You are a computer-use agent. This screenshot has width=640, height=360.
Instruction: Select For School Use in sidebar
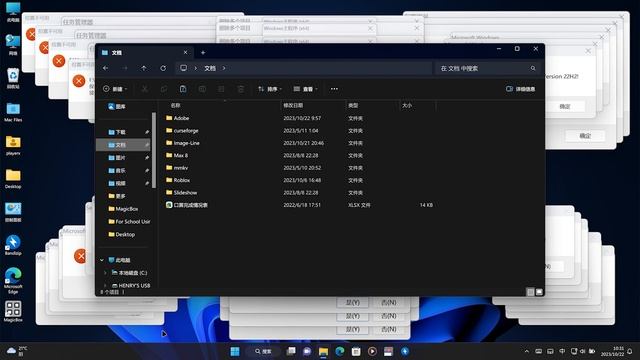click(124, 222)
